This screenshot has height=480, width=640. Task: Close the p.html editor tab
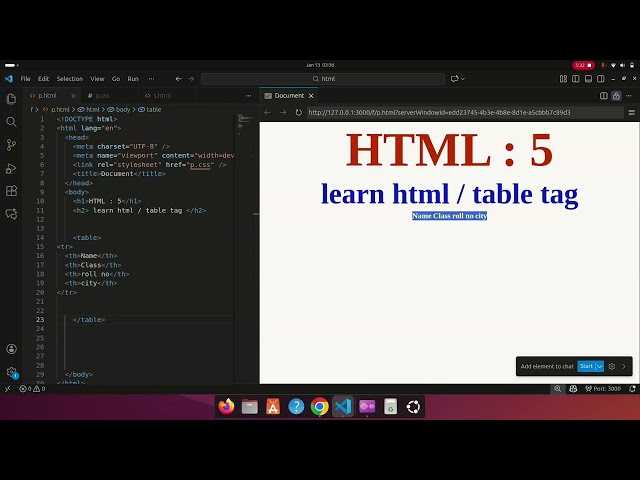point(73,96)
